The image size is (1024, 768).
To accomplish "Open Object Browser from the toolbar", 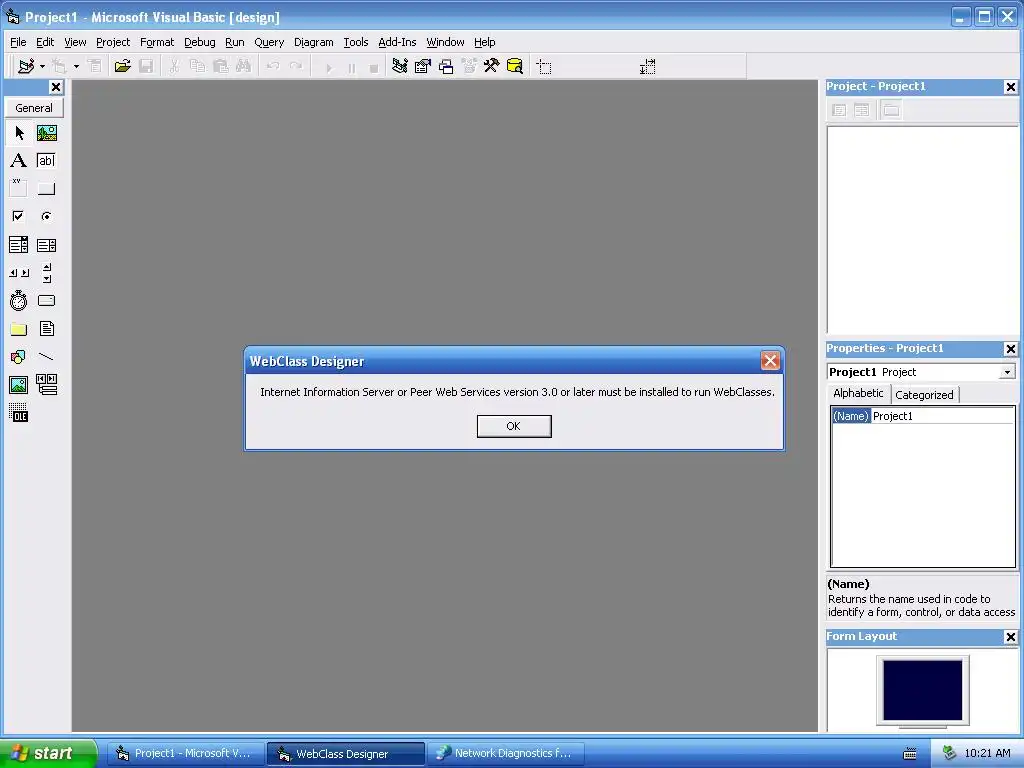I will [x=469, y=66].
